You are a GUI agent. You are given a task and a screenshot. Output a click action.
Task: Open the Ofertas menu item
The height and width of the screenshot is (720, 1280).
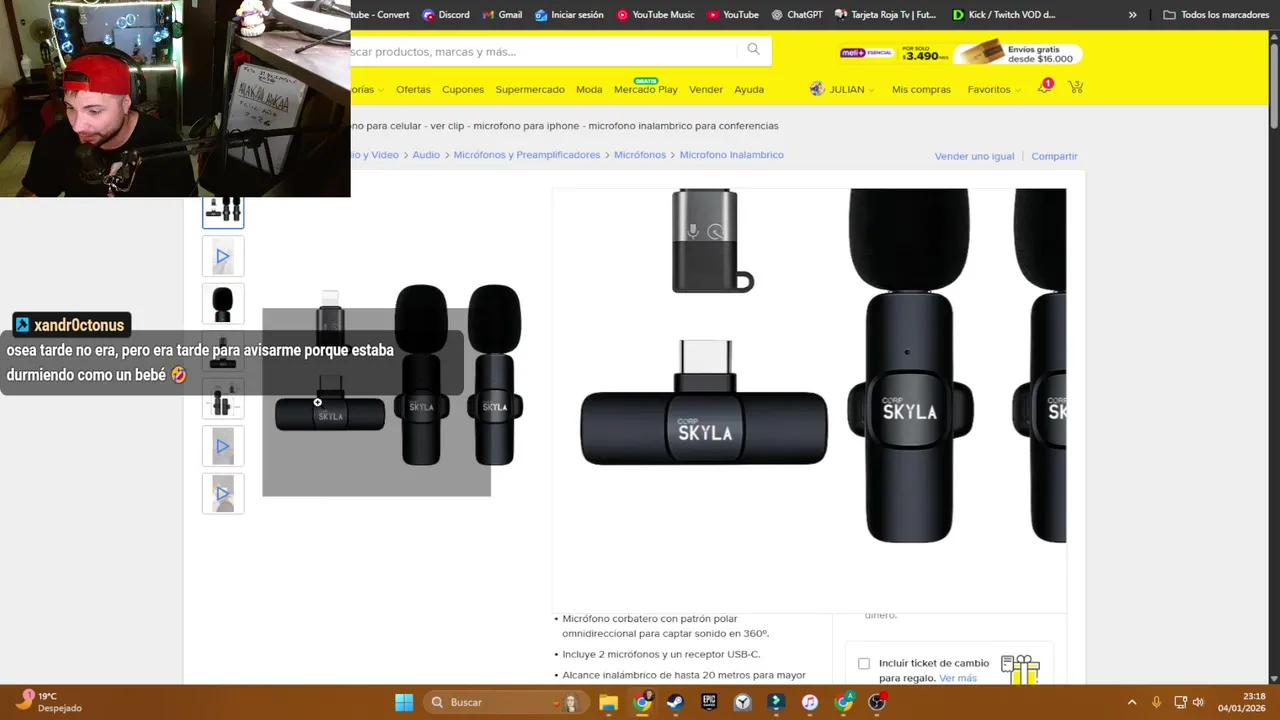(x=413, y=89)
